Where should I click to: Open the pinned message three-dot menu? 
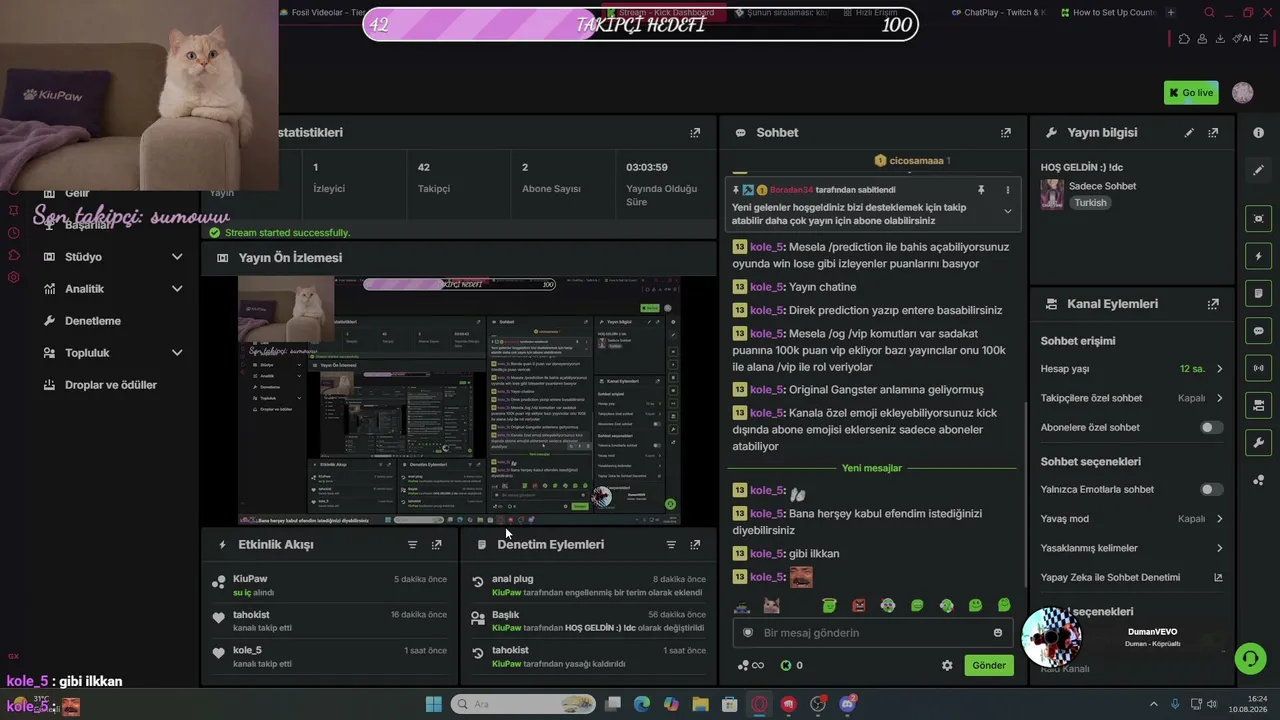tap(1007, 190)
